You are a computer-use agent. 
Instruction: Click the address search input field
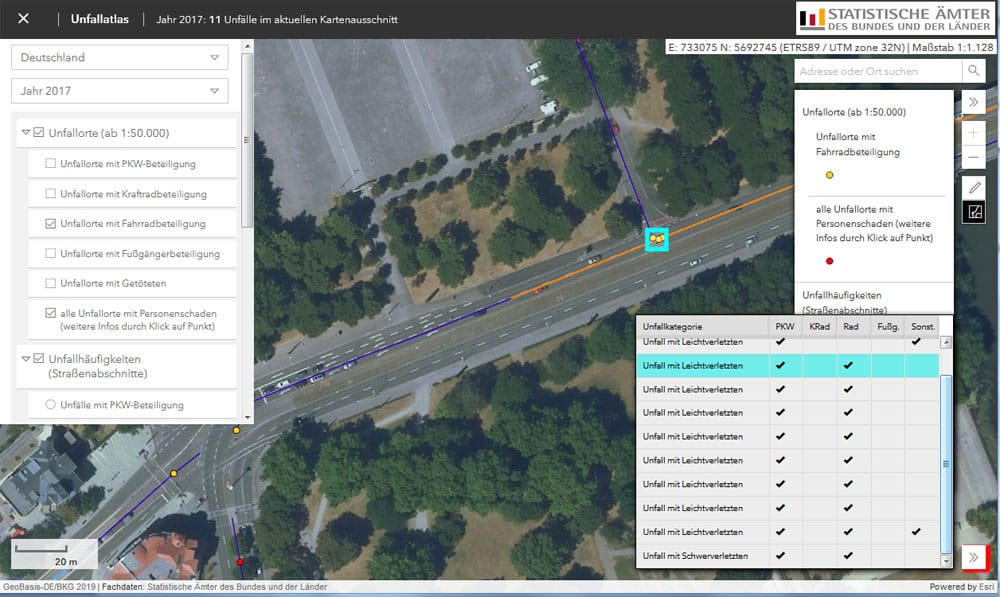(878, 71)
